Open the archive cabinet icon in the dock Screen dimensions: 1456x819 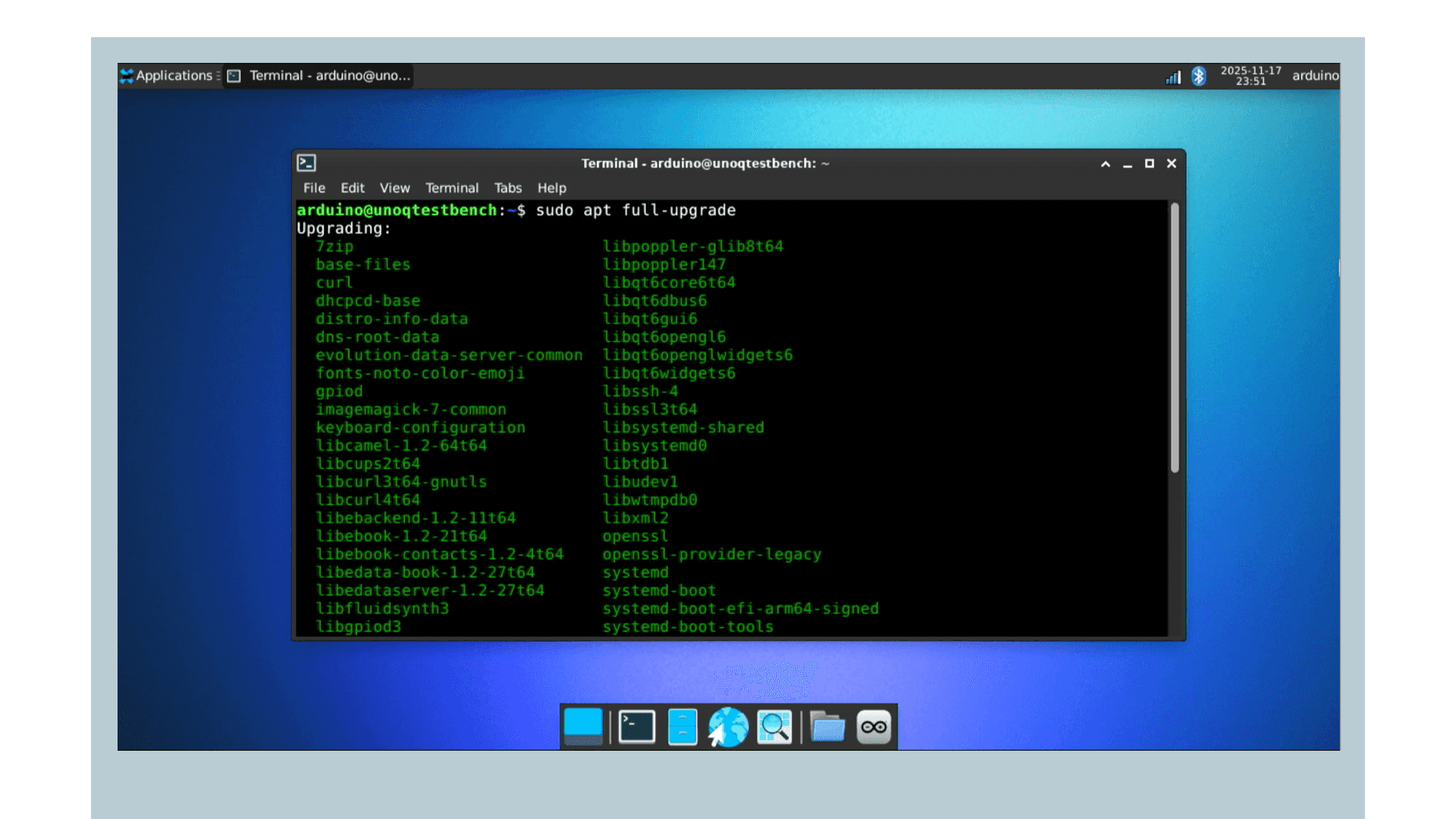click(x=682, y=726)
